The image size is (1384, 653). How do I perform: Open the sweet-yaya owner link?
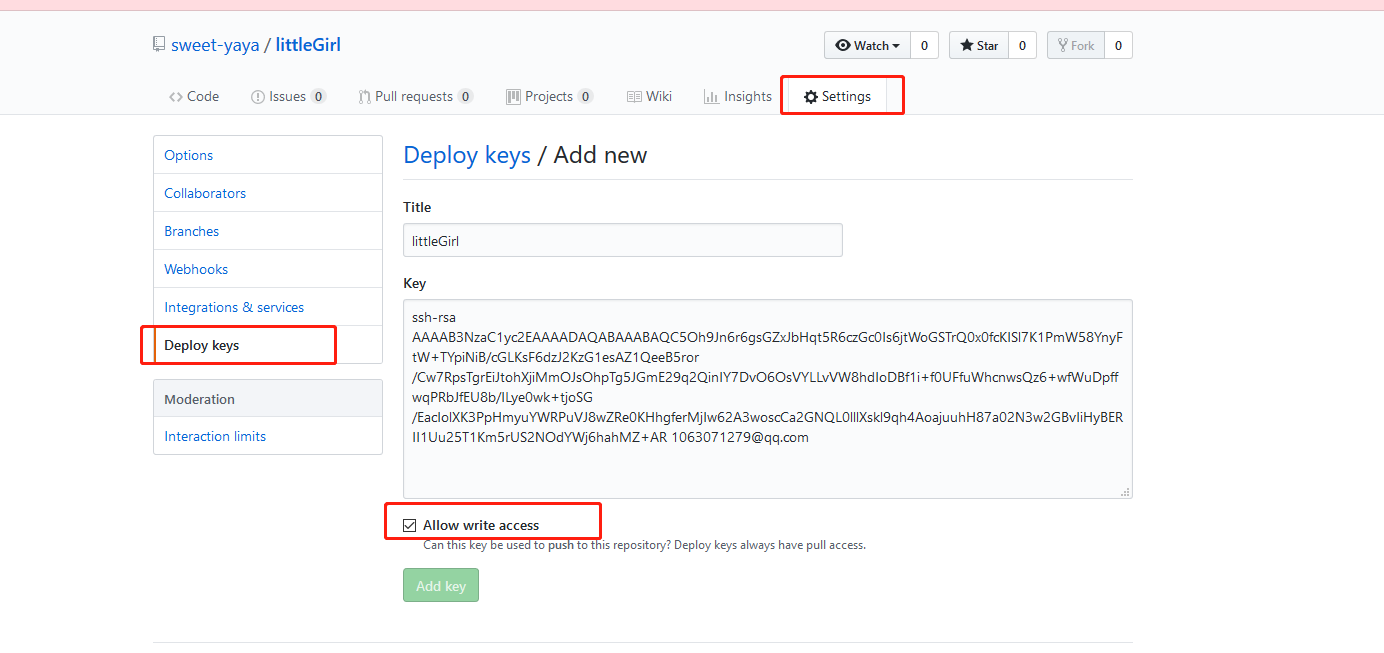pyautogui.click(x=215, y=45)
